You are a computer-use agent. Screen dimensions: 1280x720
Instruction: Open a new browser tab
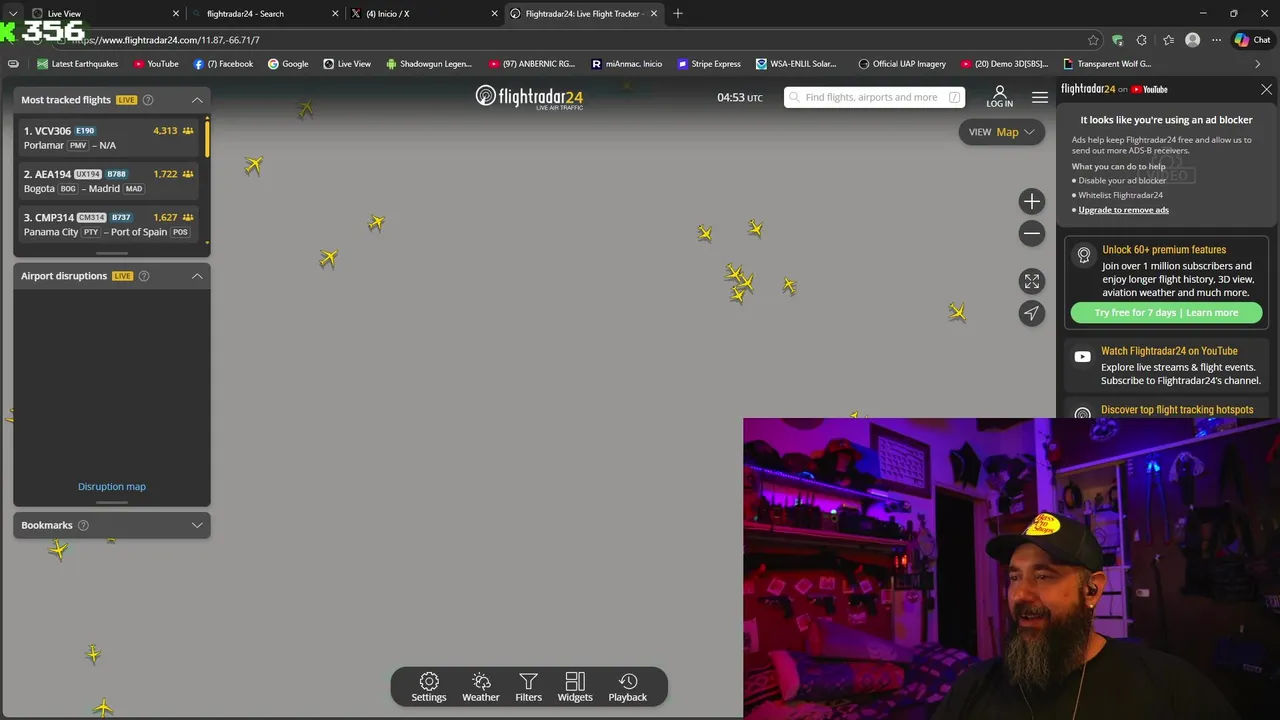678,13
